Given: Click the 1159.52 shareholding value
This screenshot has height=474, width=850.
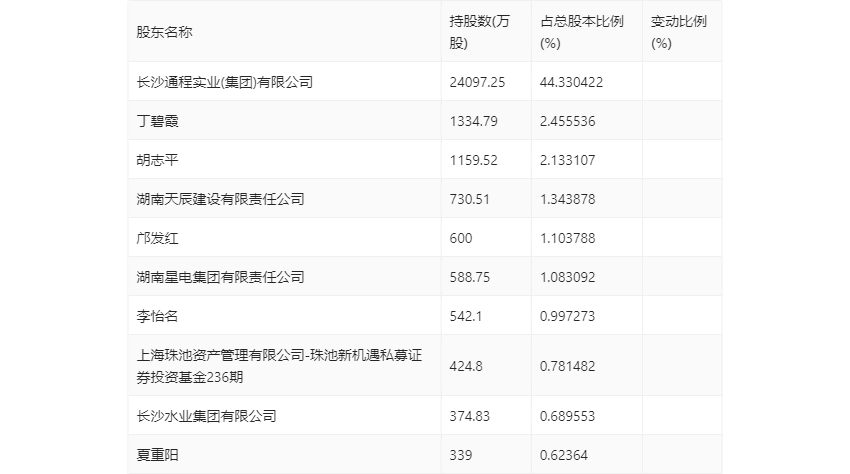Looking at the screenshot, I should pos(473,160).
